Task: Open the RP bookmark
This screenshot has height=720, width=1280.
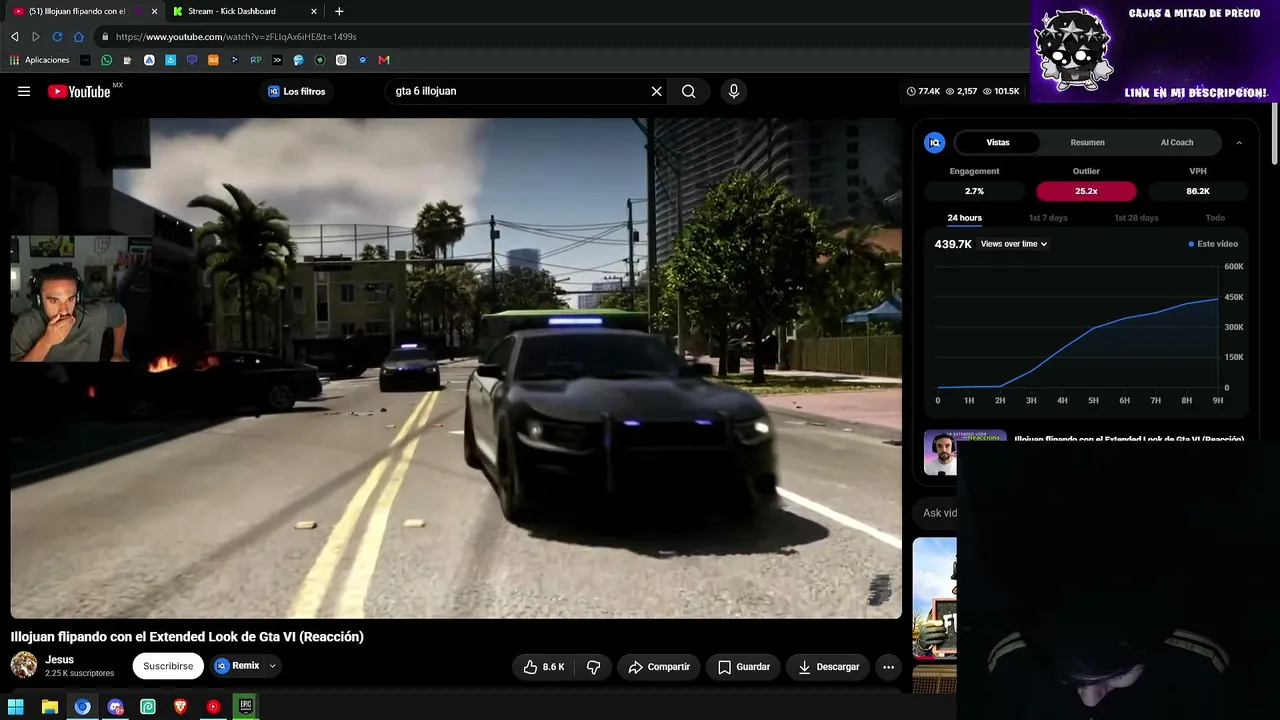Action: click(x=256, y=60)
